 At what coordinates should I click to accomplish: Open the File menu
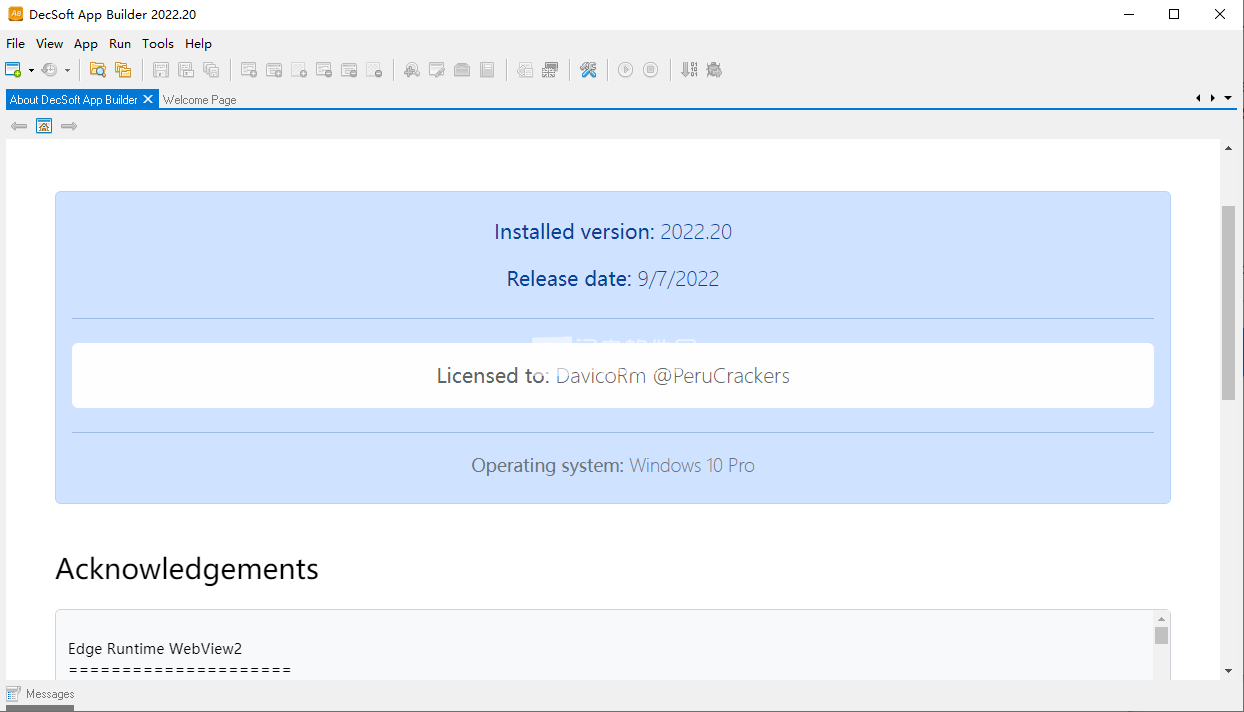[15, 44]
